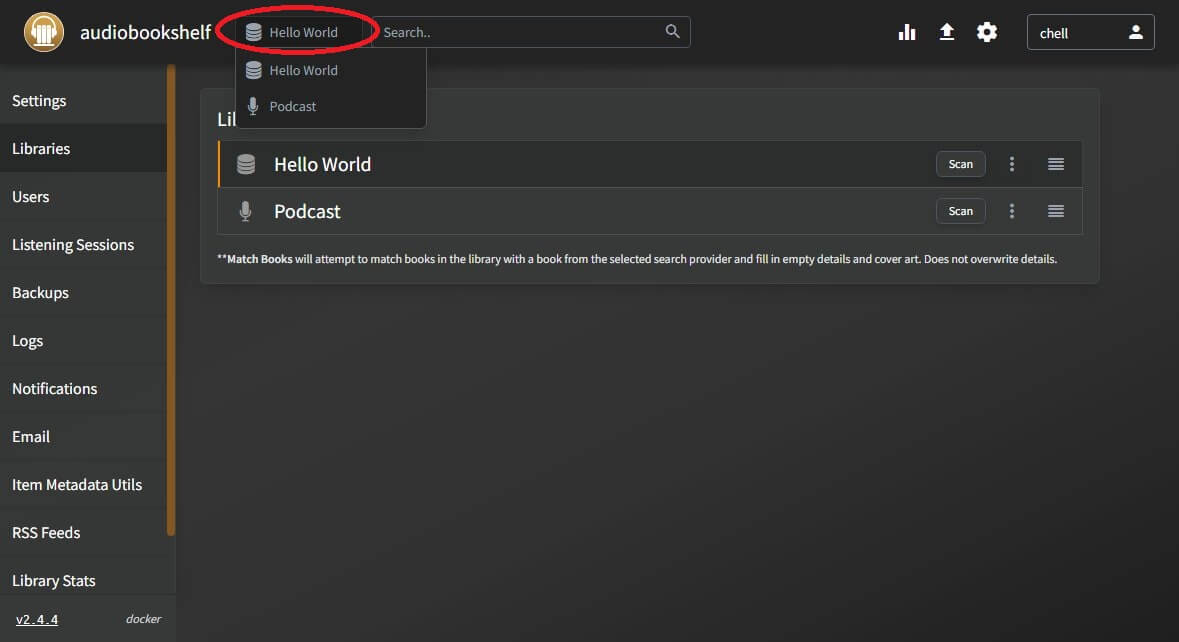Select Hello World in the library dropdown list
Viewport: 1179px width, 642px height.
pos(331,70)
